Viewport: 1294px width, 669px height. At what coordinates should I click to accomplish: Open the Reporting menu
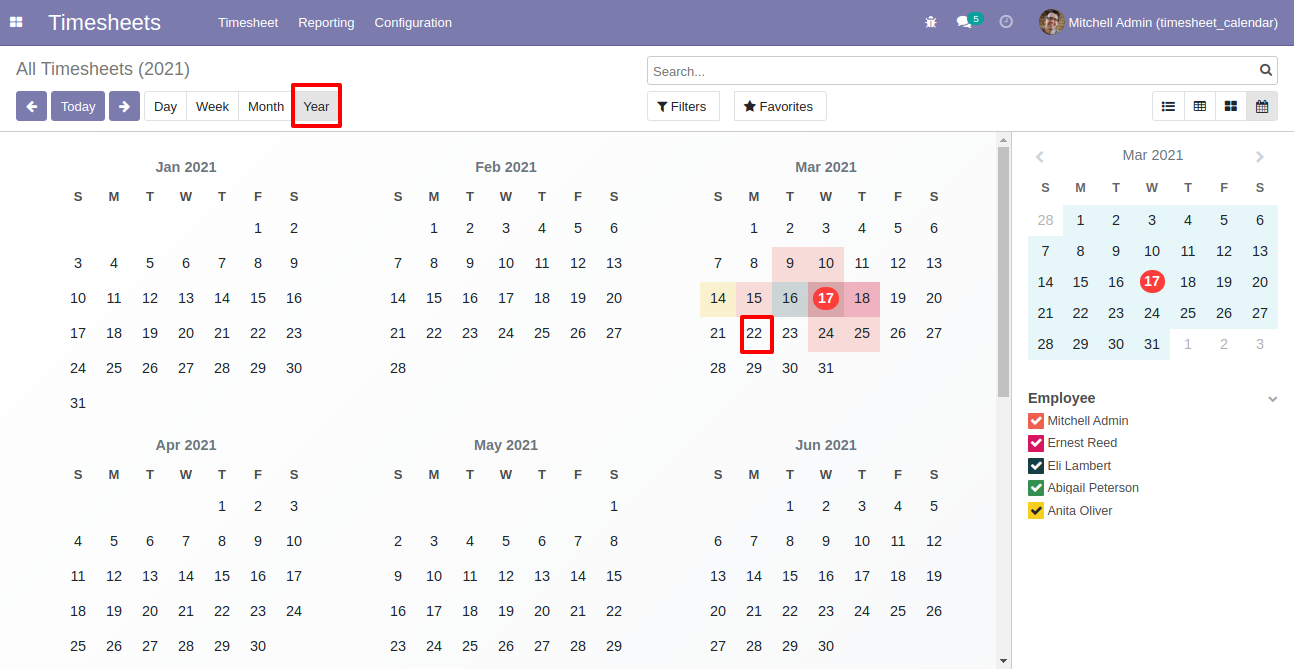point(326,22)
